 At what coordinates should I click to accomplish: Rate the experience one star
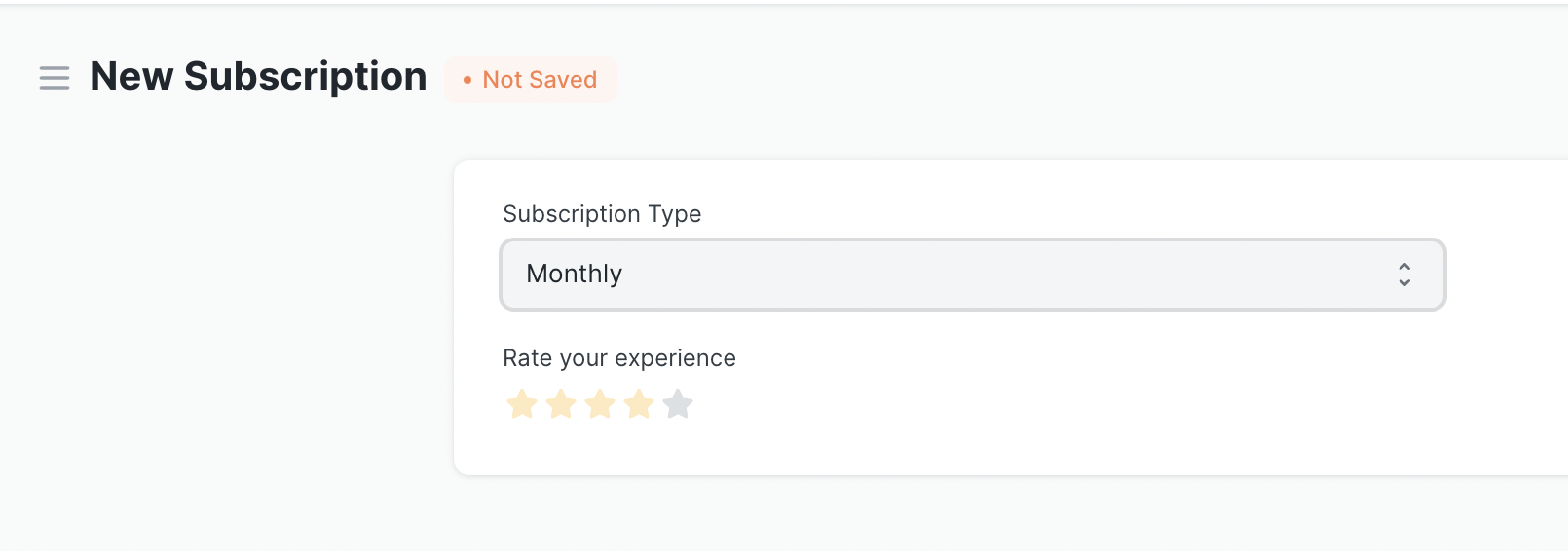pyautogui.click(x=522, y=404)
